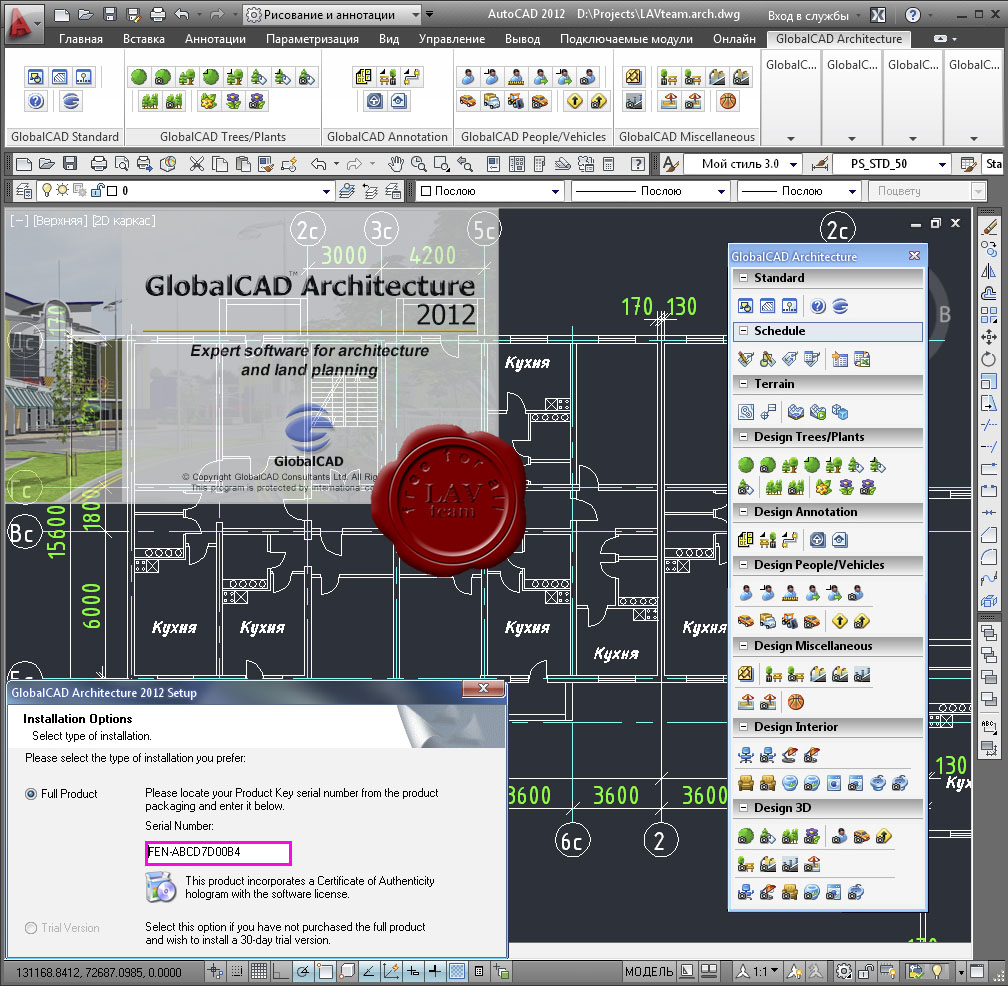
Task: Click Вход в службы sign-in button
Action: (807, 15)
